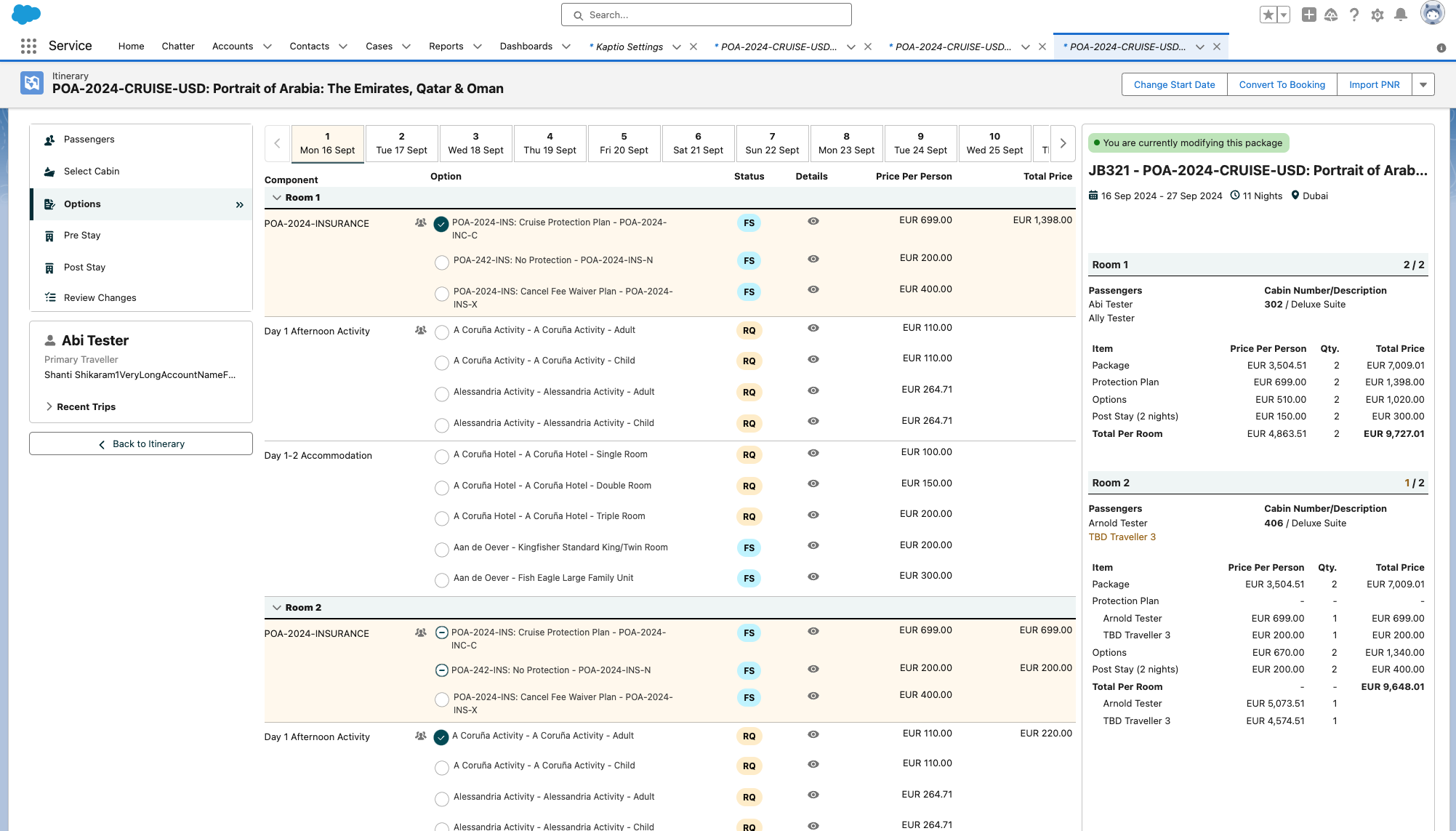Select Room 1 Alessandria Activity Adult option
The height and width of the screenshot is (831, 1456).
click(x=441, y=393)
